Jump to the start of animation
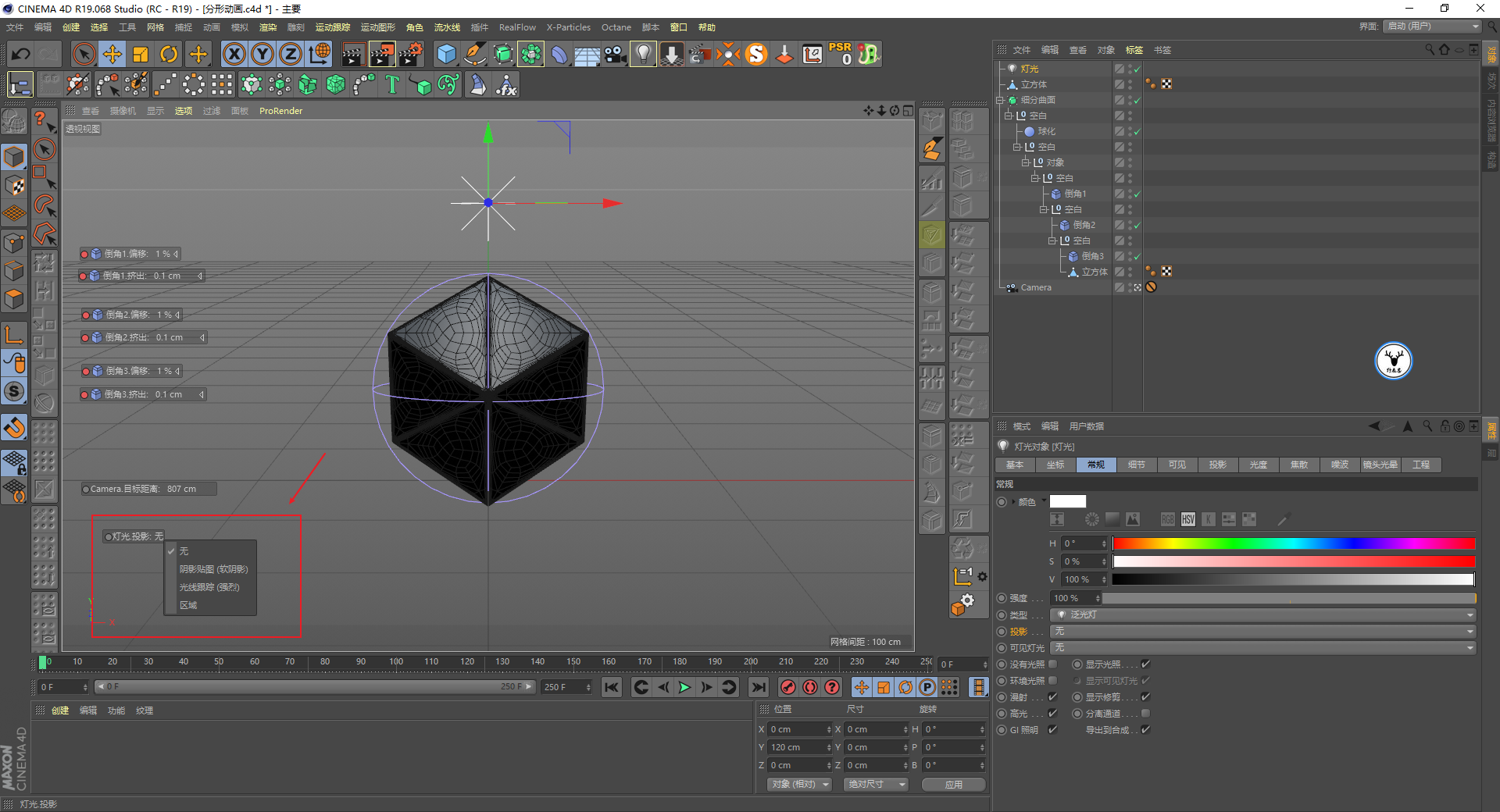The width and height of the screenshot is (1500, 812). (612, 687)
